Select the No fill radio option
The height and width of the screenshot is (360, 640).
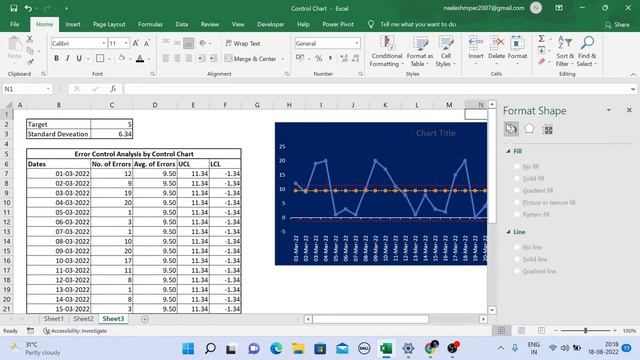[x=517, y=167]
